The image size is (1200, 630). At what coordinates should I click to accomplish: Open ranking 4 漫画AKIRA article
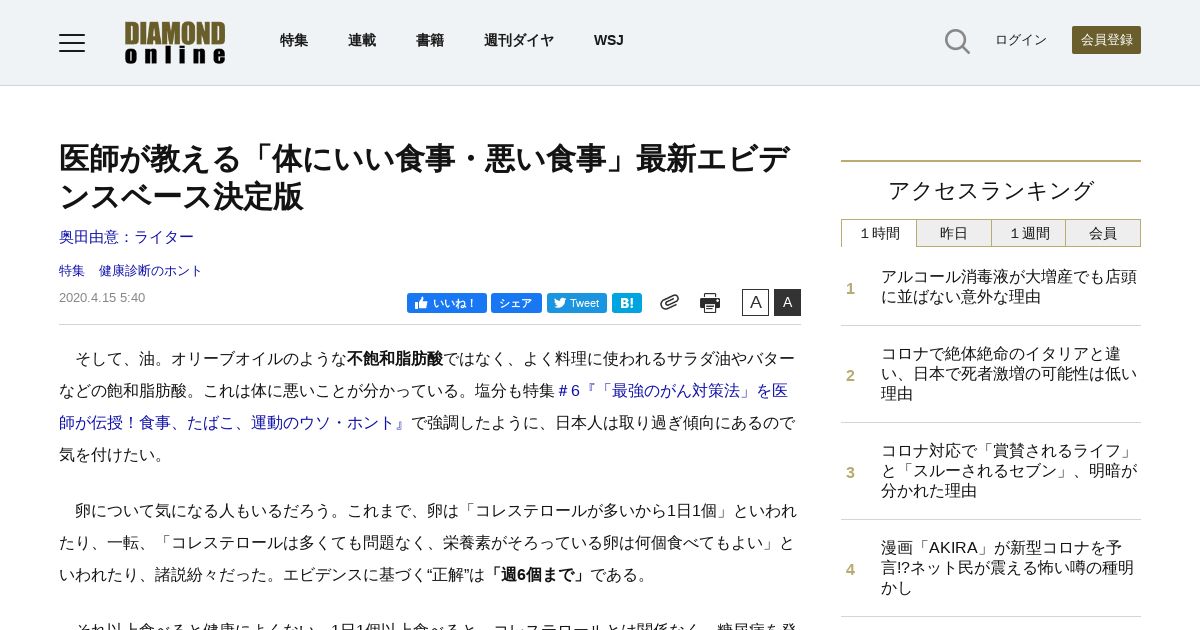1008,568
